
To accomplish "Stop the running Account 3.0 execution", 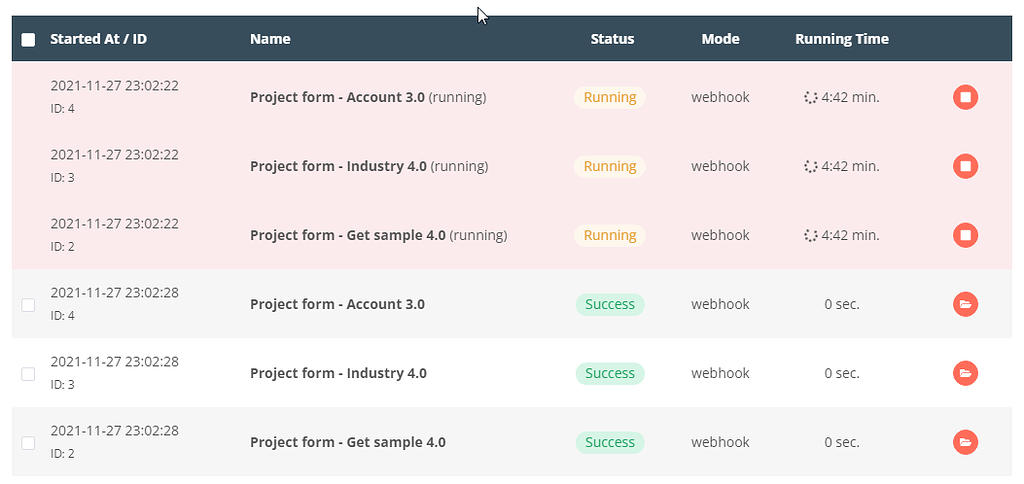I will (965, 97).
